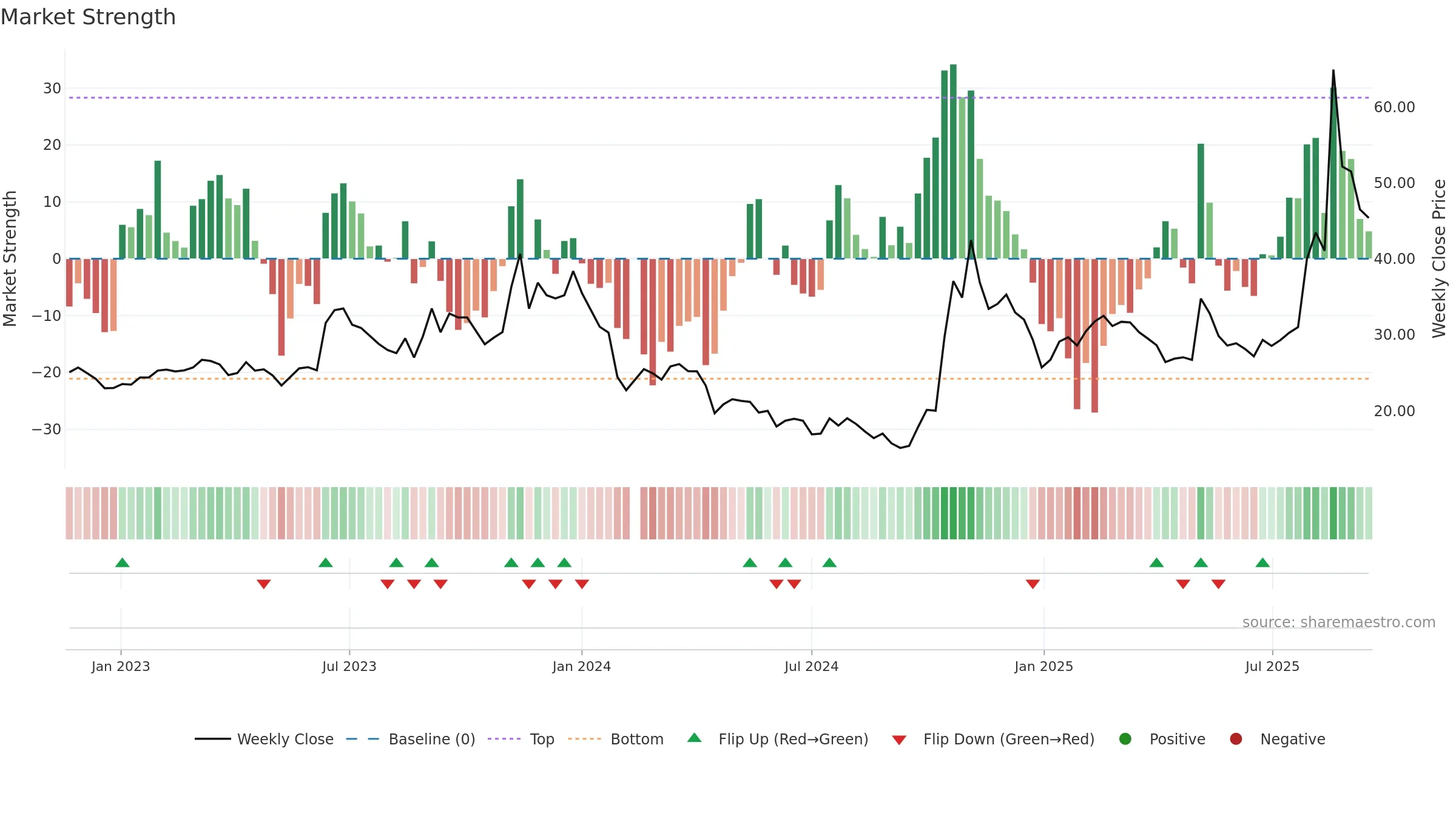The image size is (1456, 819).
Task: Click the 20.00 price axis label
Action: [1395, 411]
